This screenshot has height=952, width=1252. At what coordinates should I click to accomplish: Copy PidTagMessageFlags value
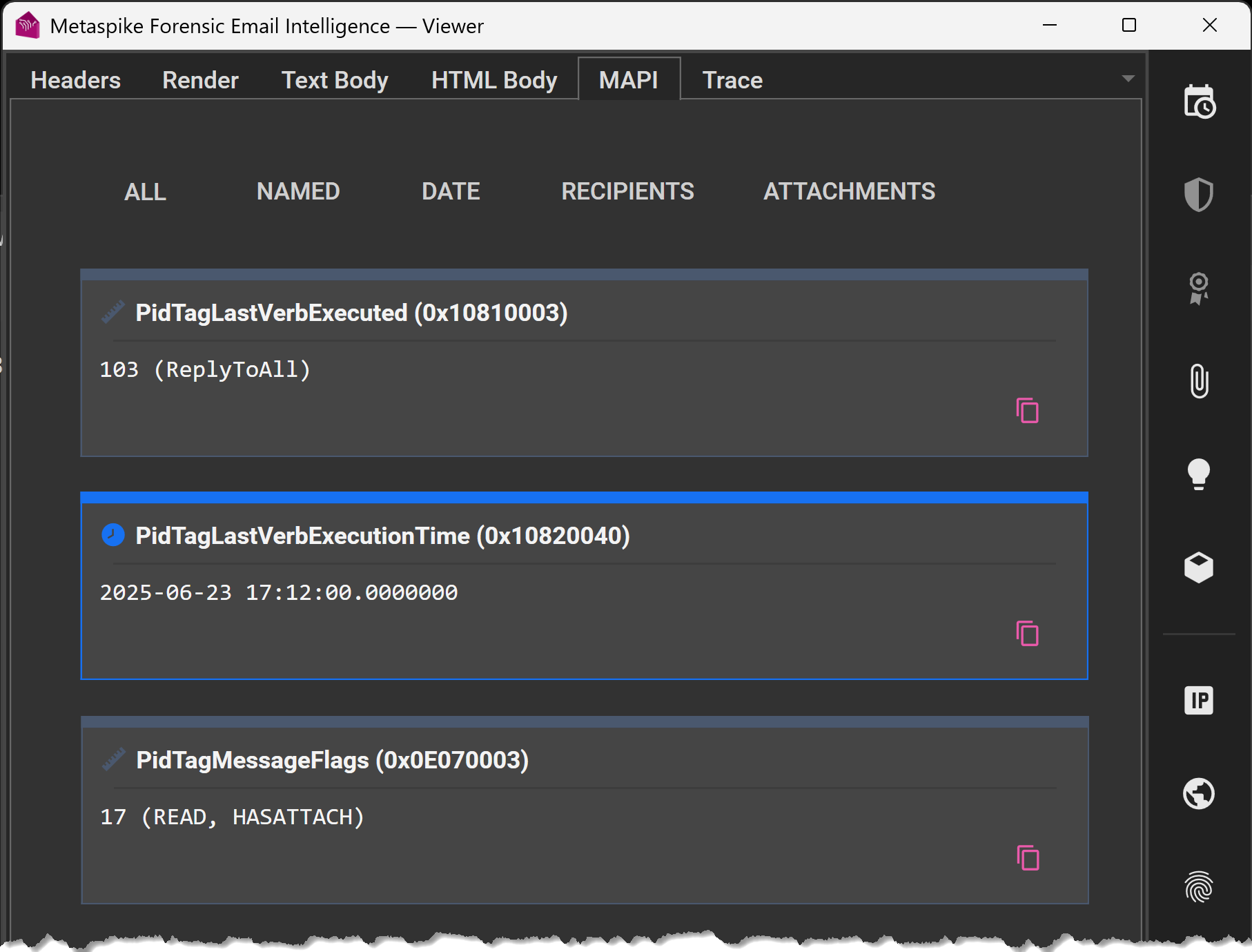click(x=1028, y=857)
